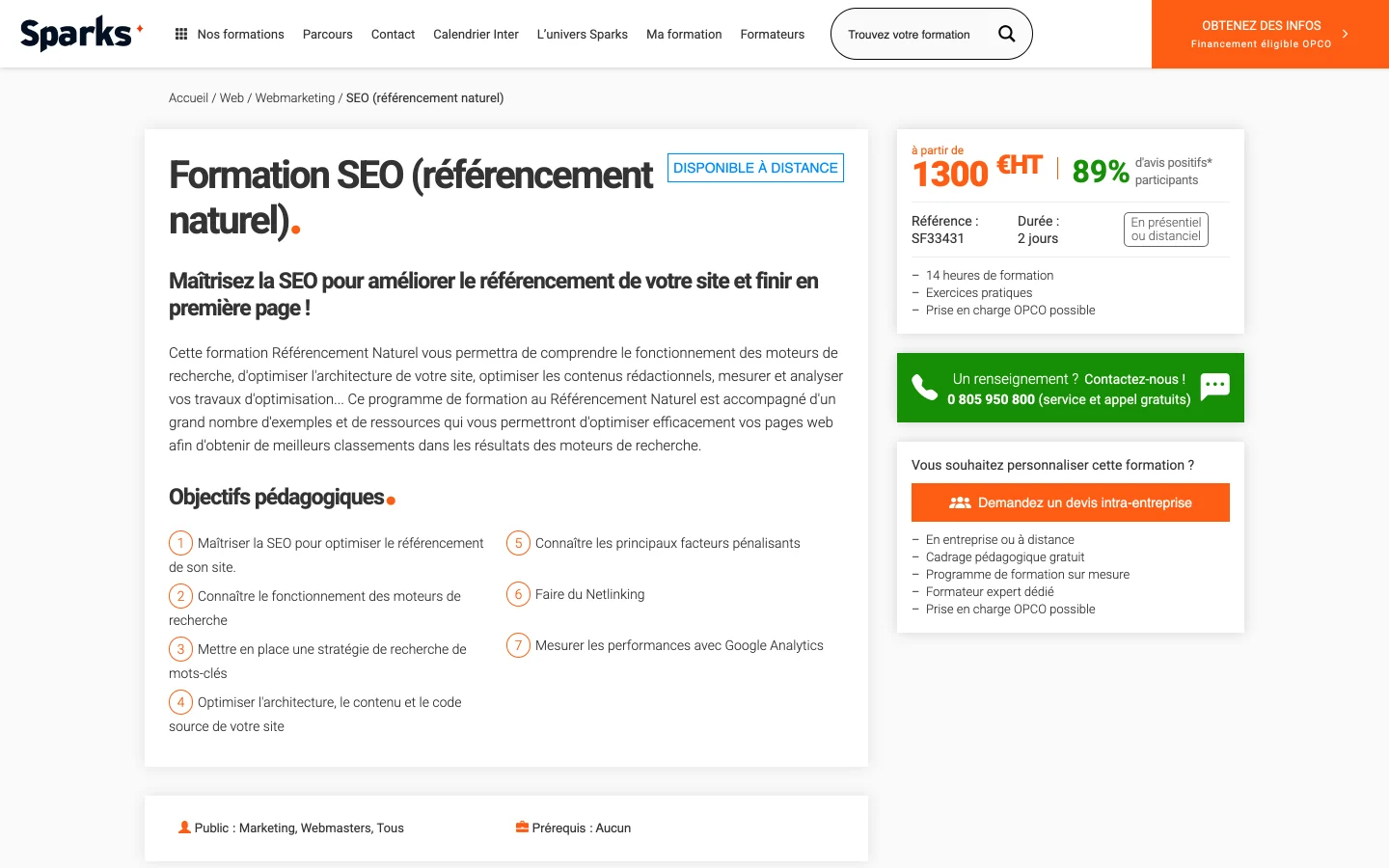
Task: Go to Parcours menu item
Action: tap(328, 34)
